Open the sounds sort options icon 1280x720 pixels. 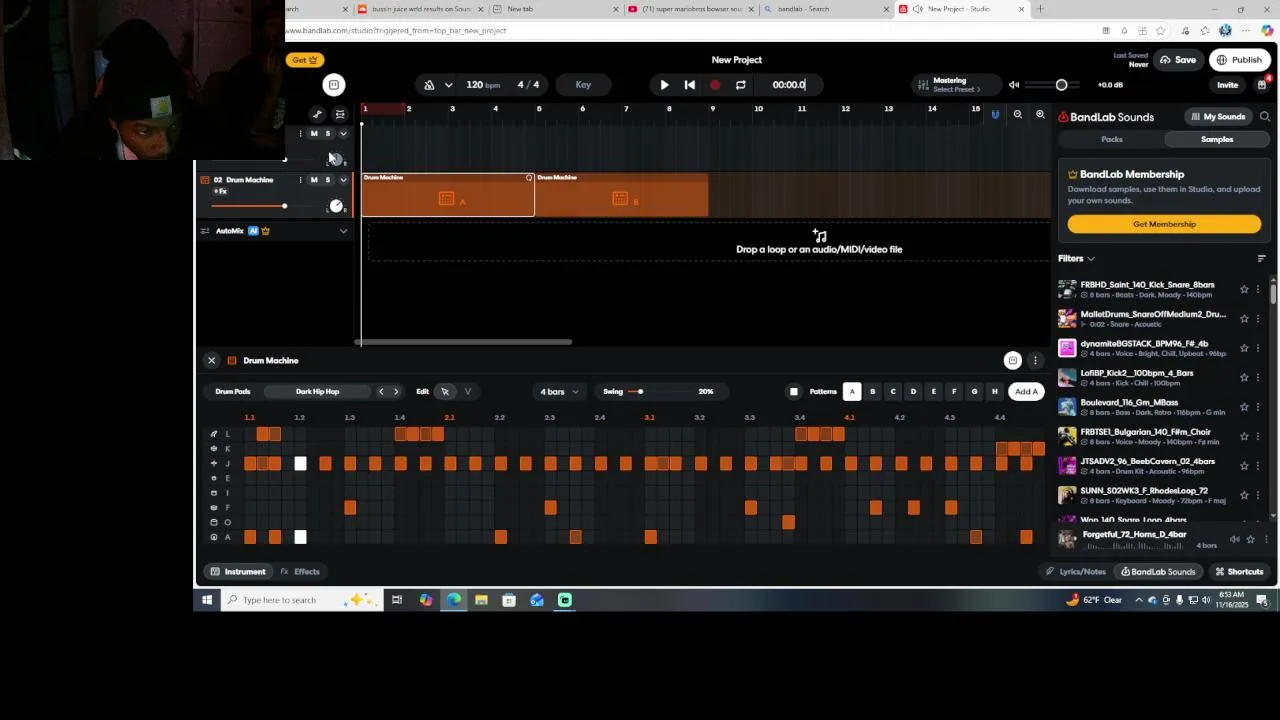[x=1261, y=258]
